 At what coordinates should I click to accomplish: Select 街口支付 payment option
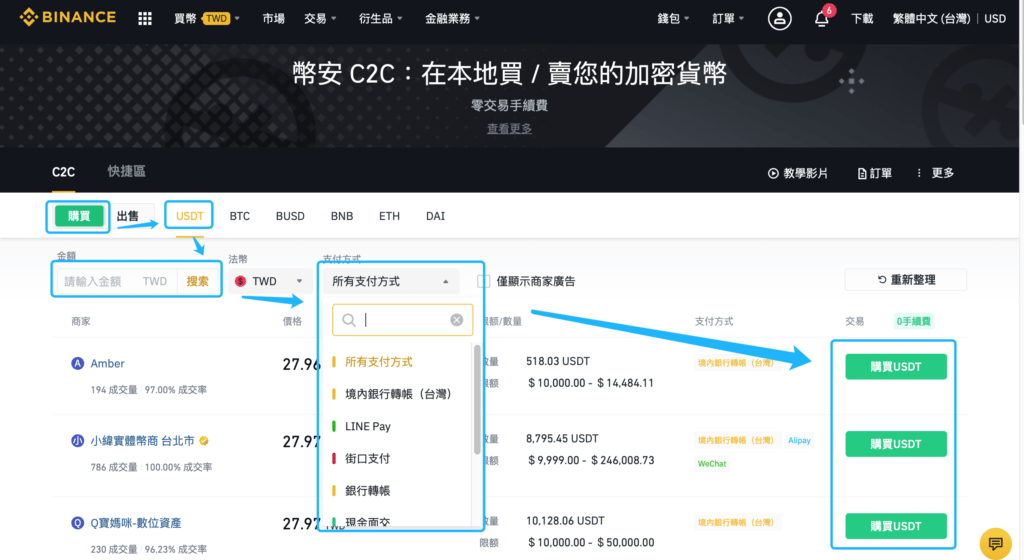[x=367, y=458]
